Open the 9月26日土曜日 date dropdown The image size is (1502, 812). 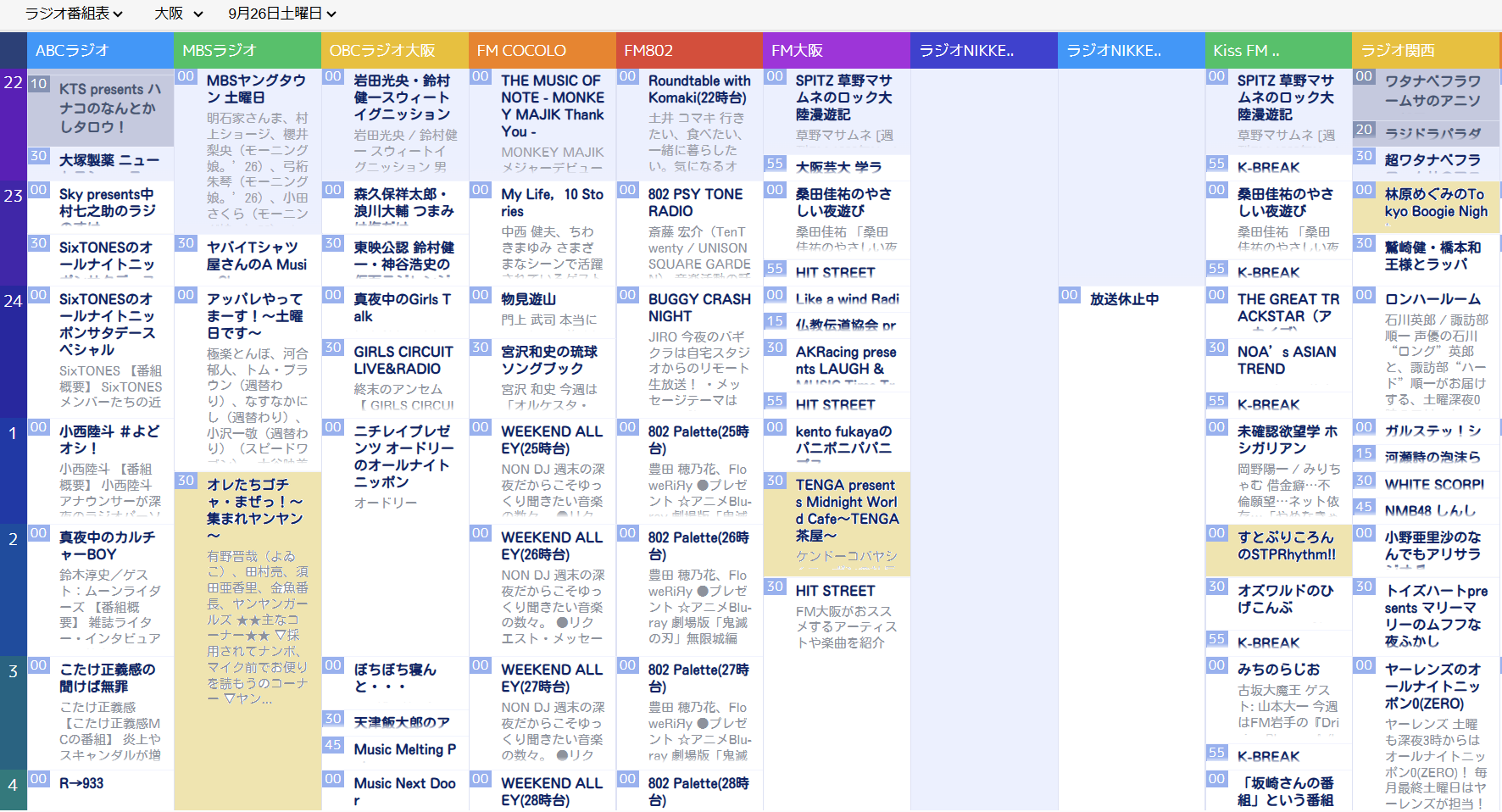pos(282,14)
